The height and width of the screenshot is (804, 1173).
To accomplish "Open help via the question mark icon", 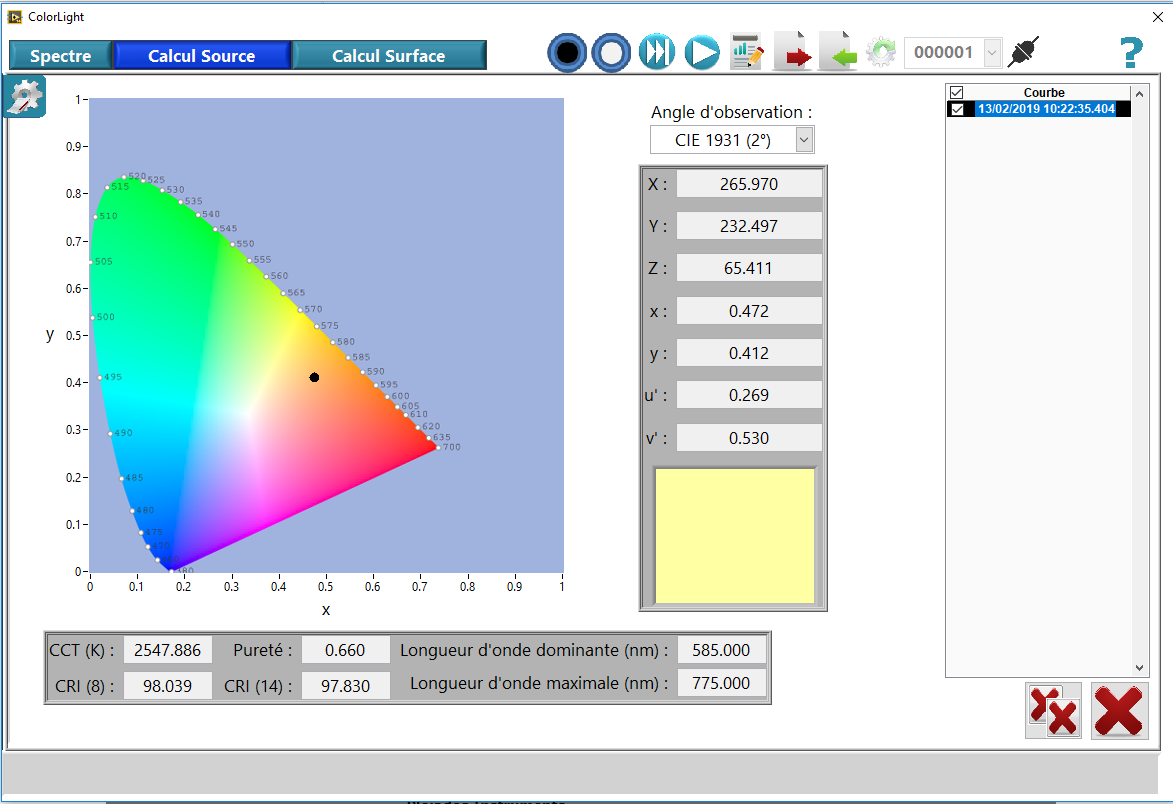I will 1131,53.
